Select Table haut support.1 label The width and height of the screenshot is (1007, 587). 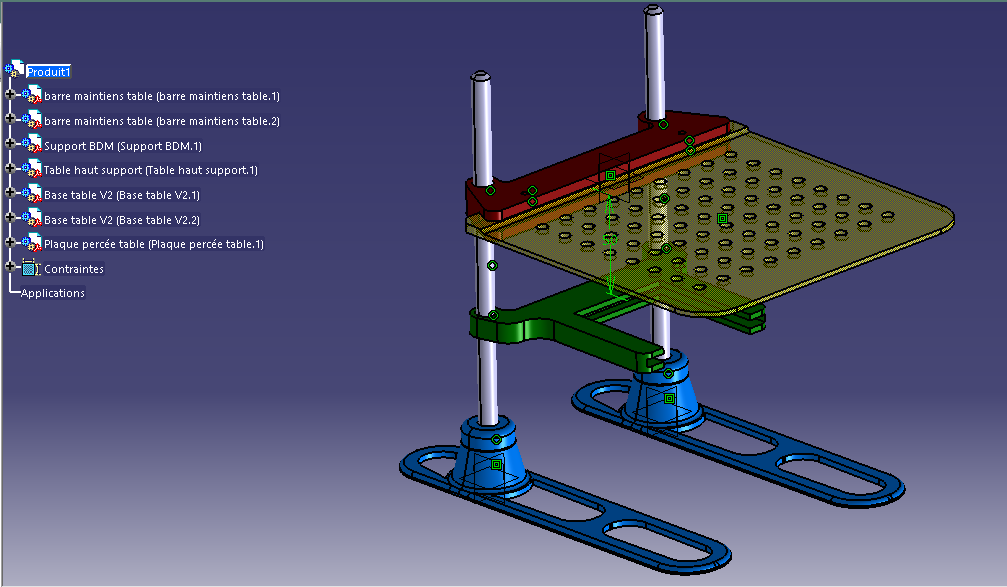coord(150,170)
